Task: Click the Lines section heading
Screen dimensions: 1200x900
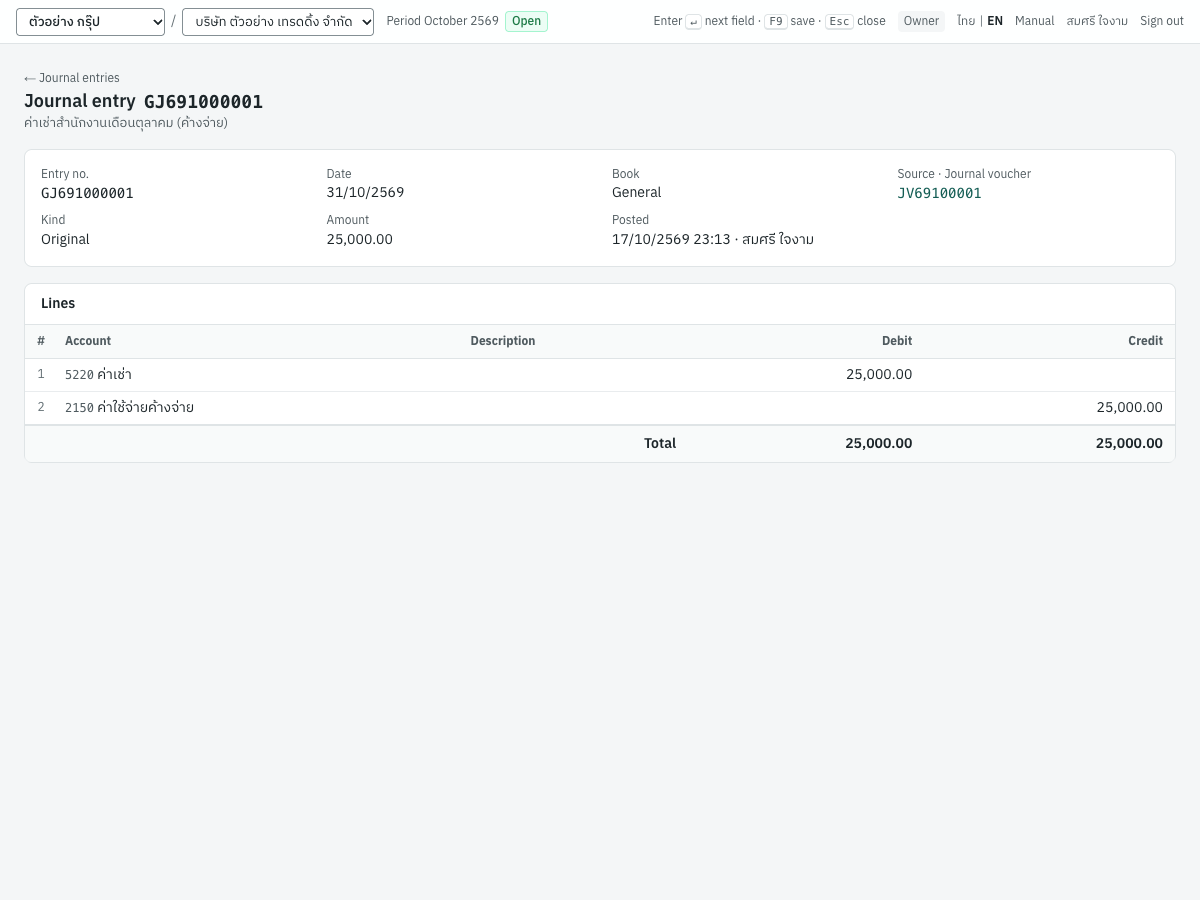Action: click(x=58, y=303)
